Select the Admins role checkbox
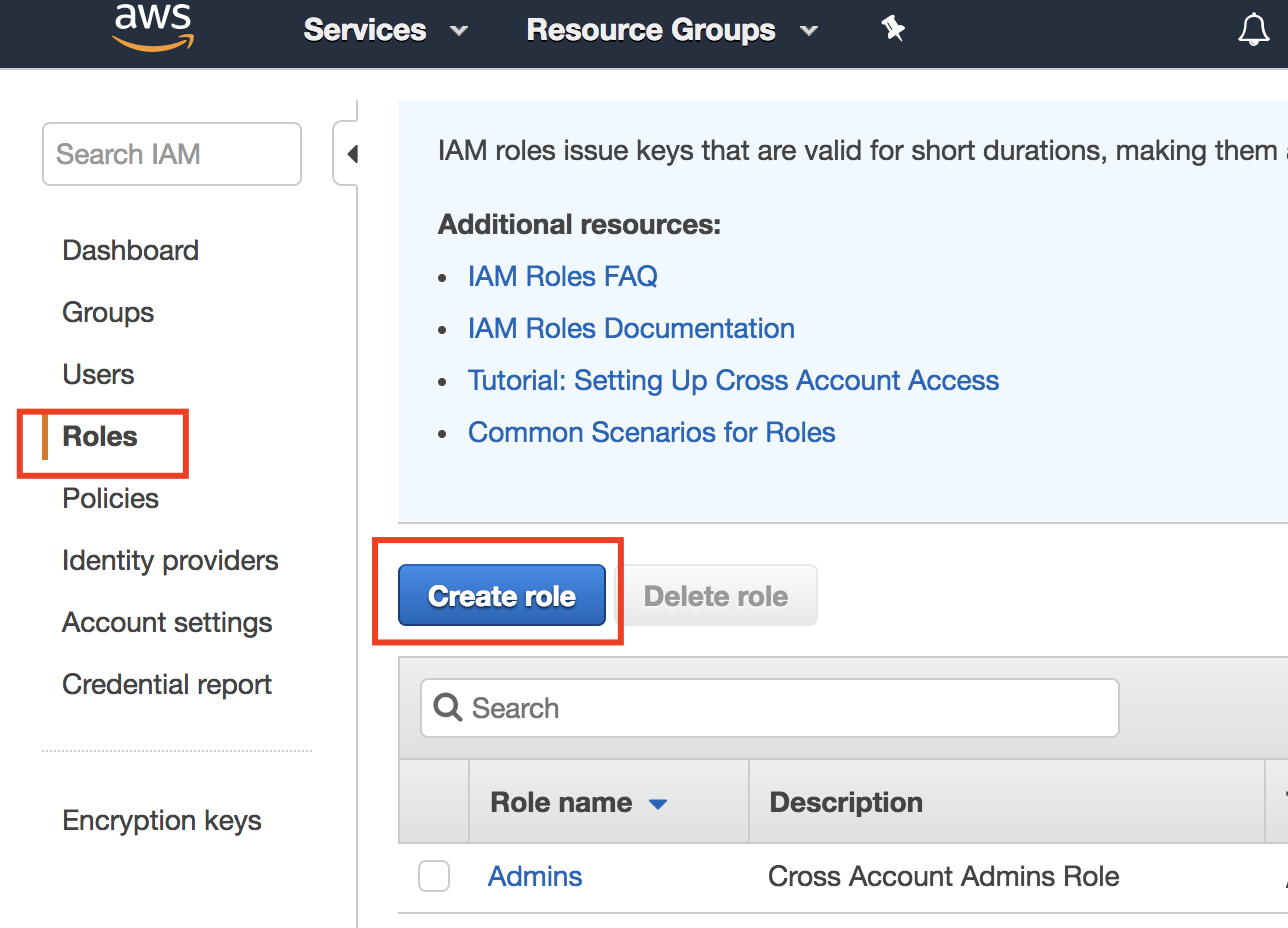This screenshot has height=928, width=1288. point(433,877)
